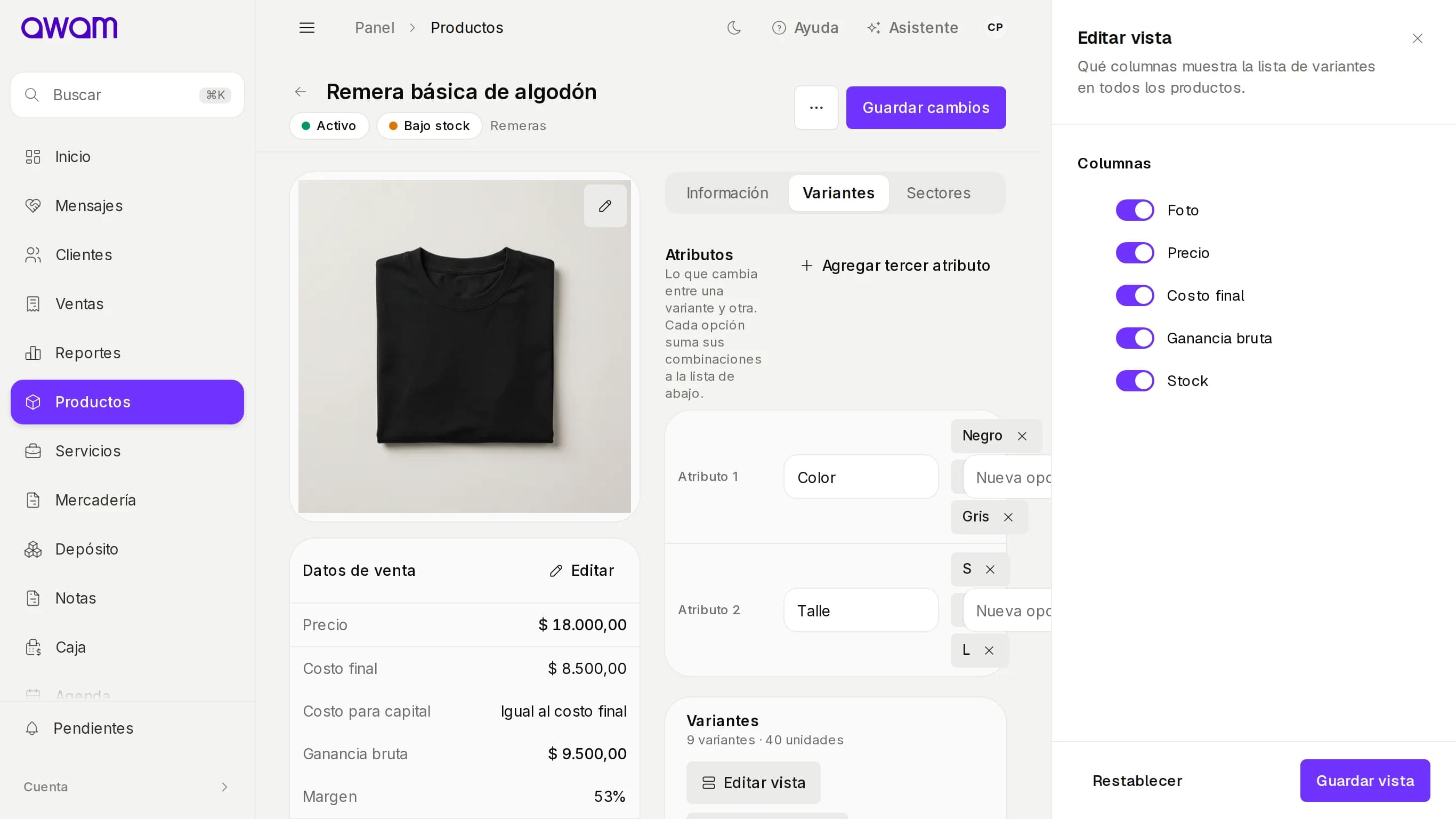Open the Ventas section
The height and width of the screenshot is (819, 1456).
tap(127, 304)
